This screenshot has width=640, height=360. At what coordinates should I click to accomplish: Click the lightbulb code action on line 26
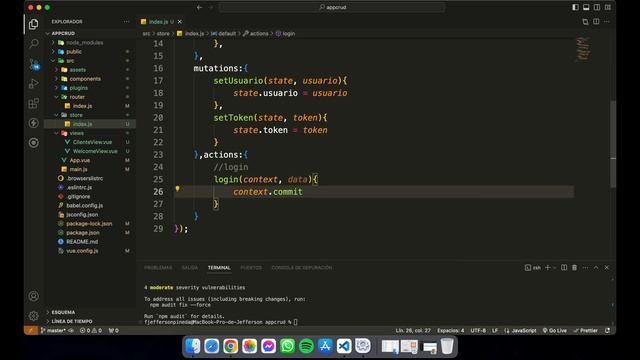pos(177,189)
